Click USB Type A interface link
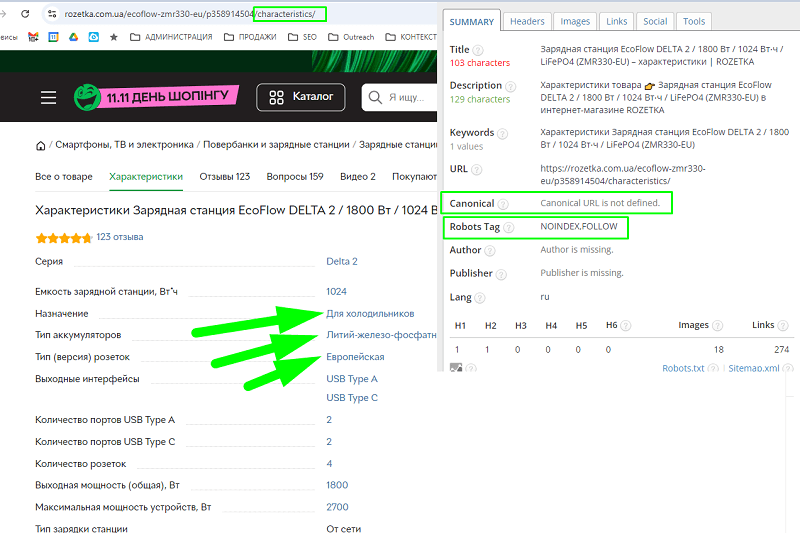 352,379
